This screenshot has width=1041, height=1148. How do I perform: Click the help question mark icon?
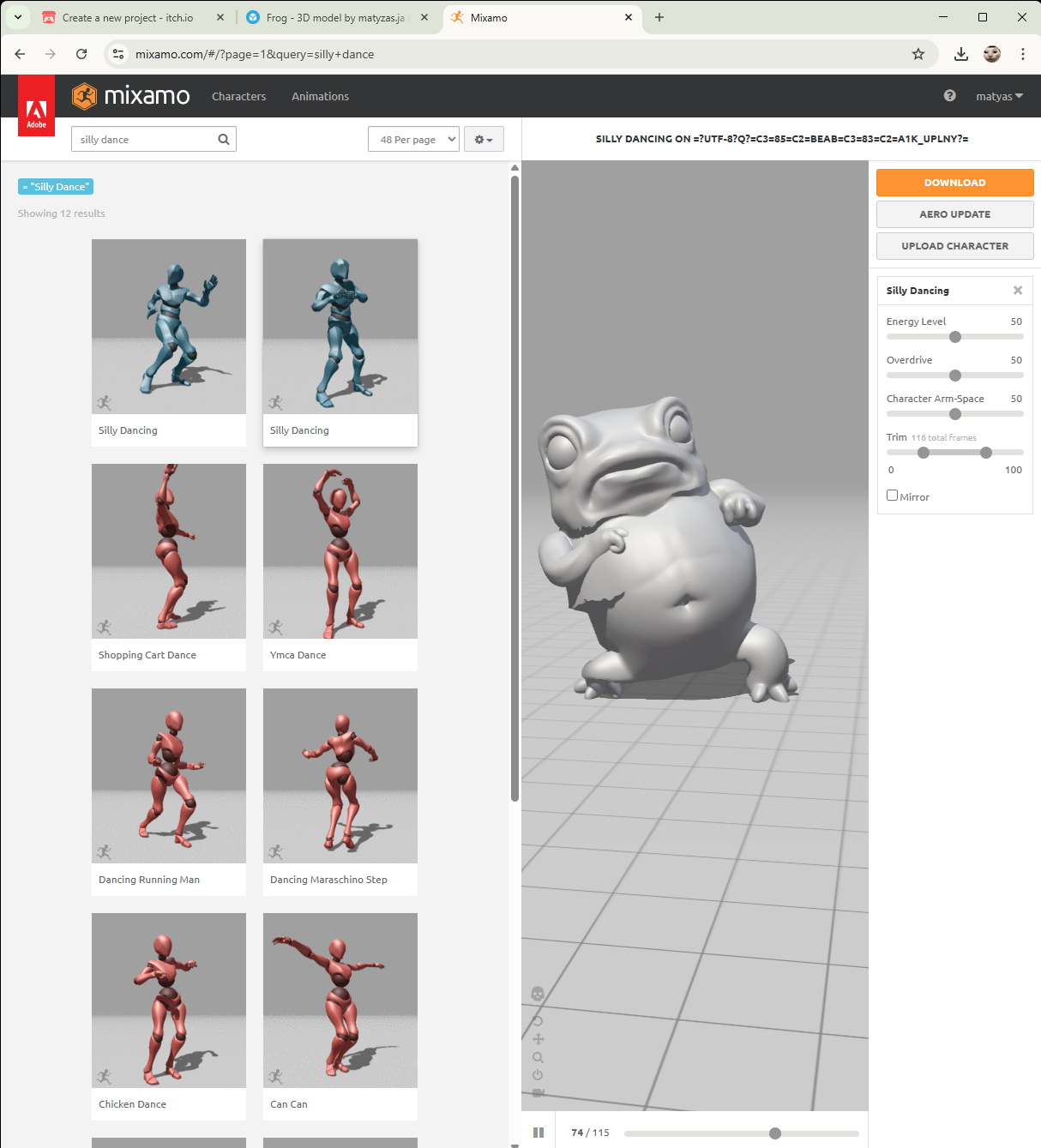click(x=949, y=96)
